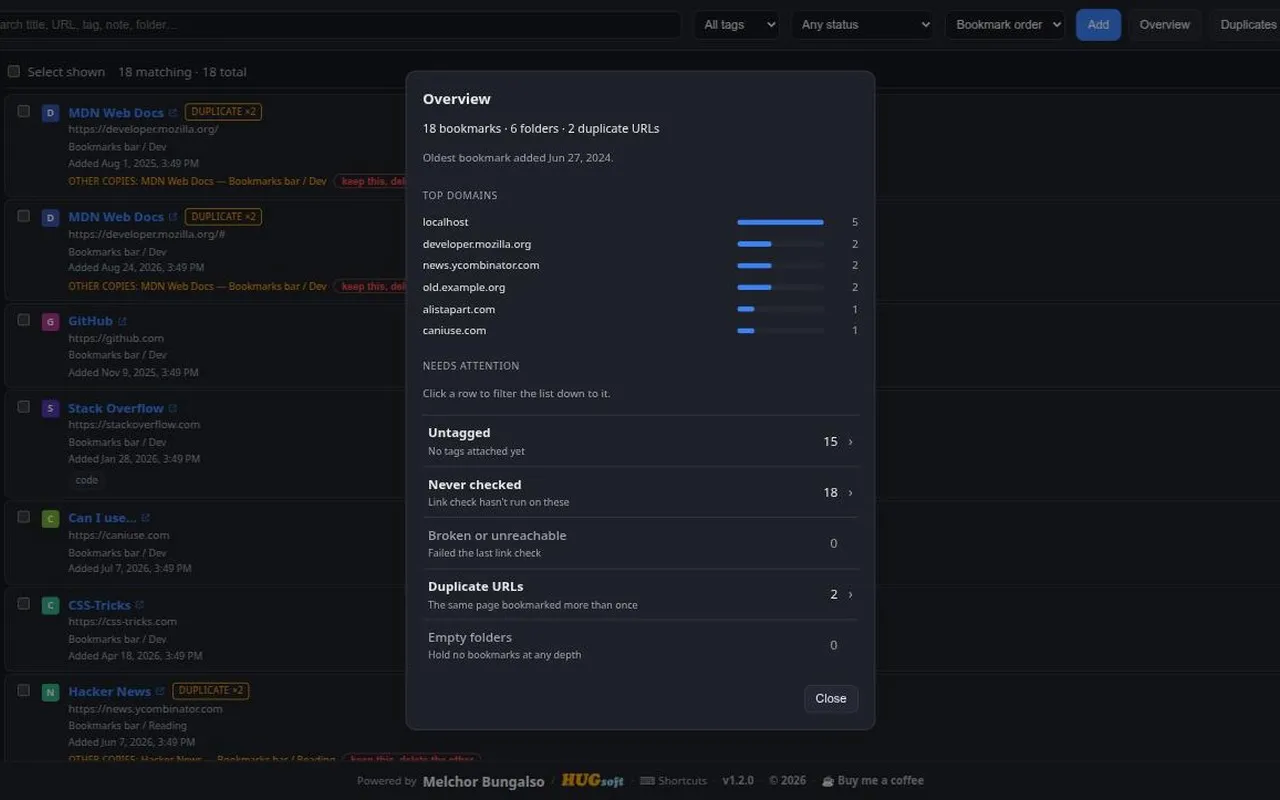
Task: Click the Can I use... external link icon
Action: tap(145, 518)
